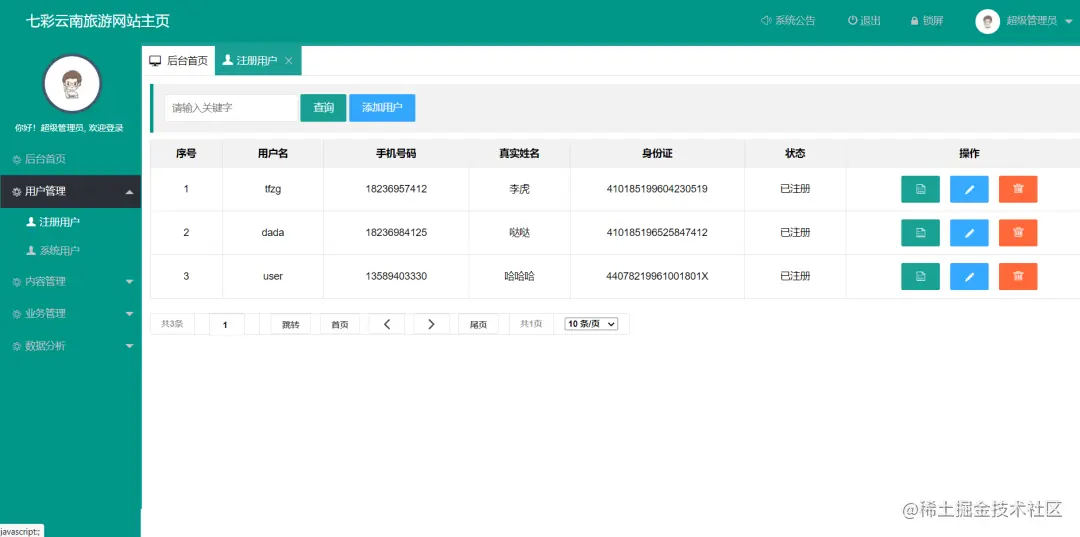Click the username cell dada
The width and height of the screenshot is (1080, 537).
(273, 233)
